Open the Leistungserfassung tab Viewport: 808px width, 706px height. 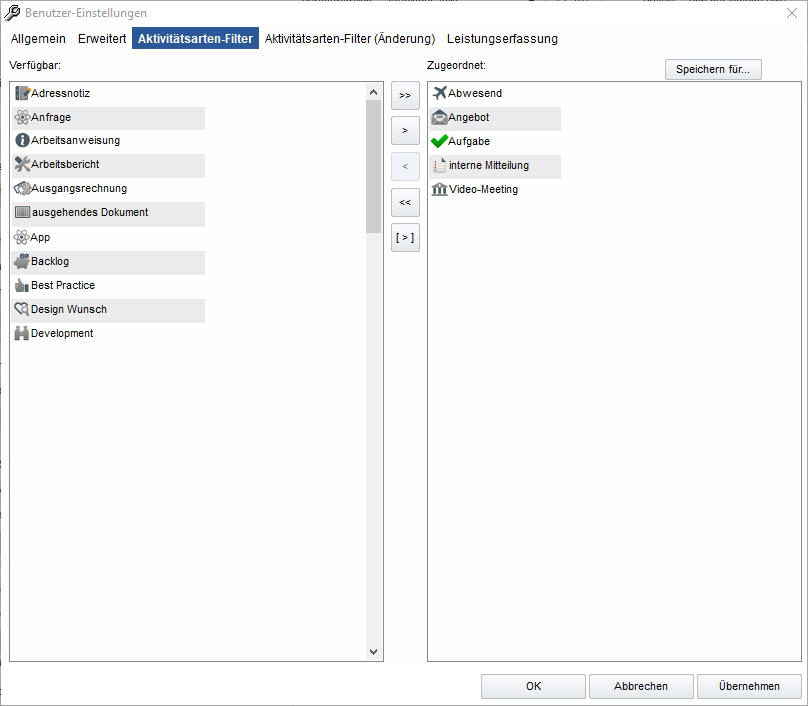(x=502, y=39)
